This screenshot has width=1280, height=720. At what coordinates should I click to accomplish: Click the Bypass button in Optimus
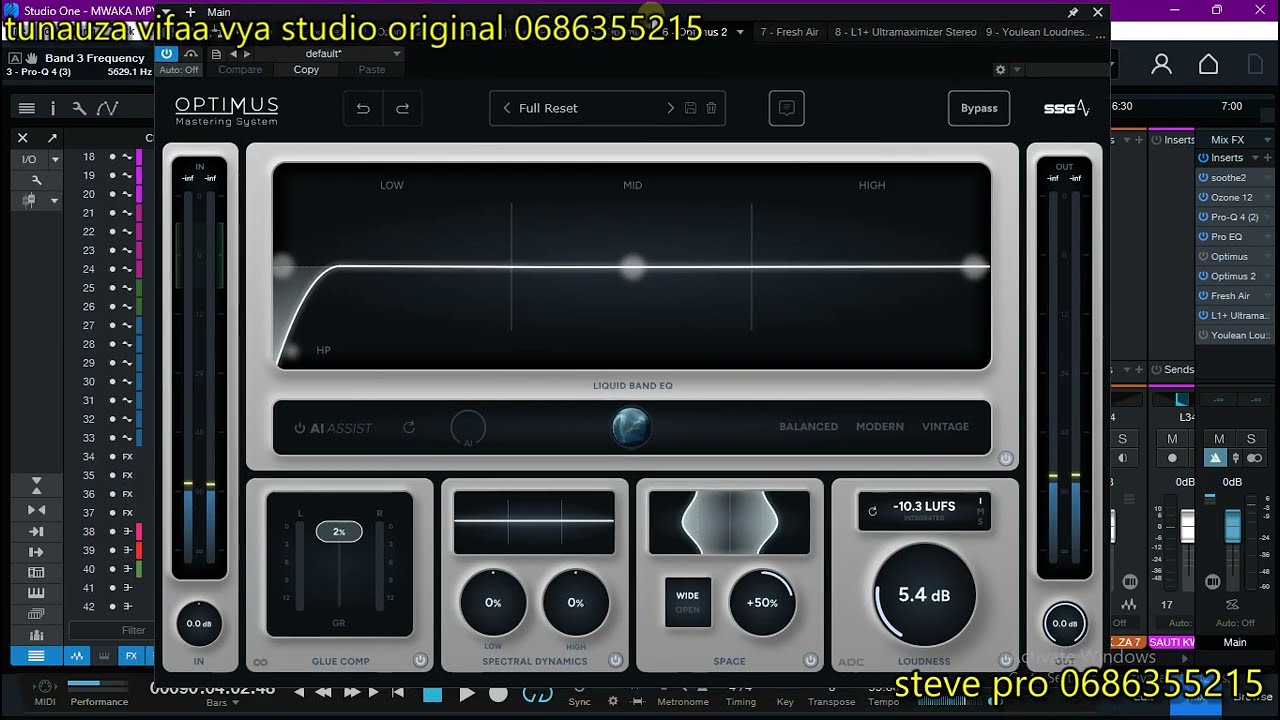tap(979, 108)
